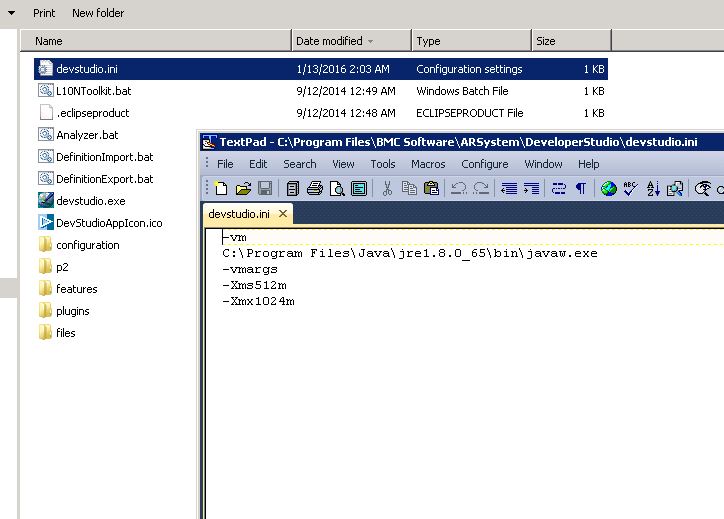The height and width of the screenshot is (519, 724).
Task: Open the Macros menu
Action: (428, 164)
